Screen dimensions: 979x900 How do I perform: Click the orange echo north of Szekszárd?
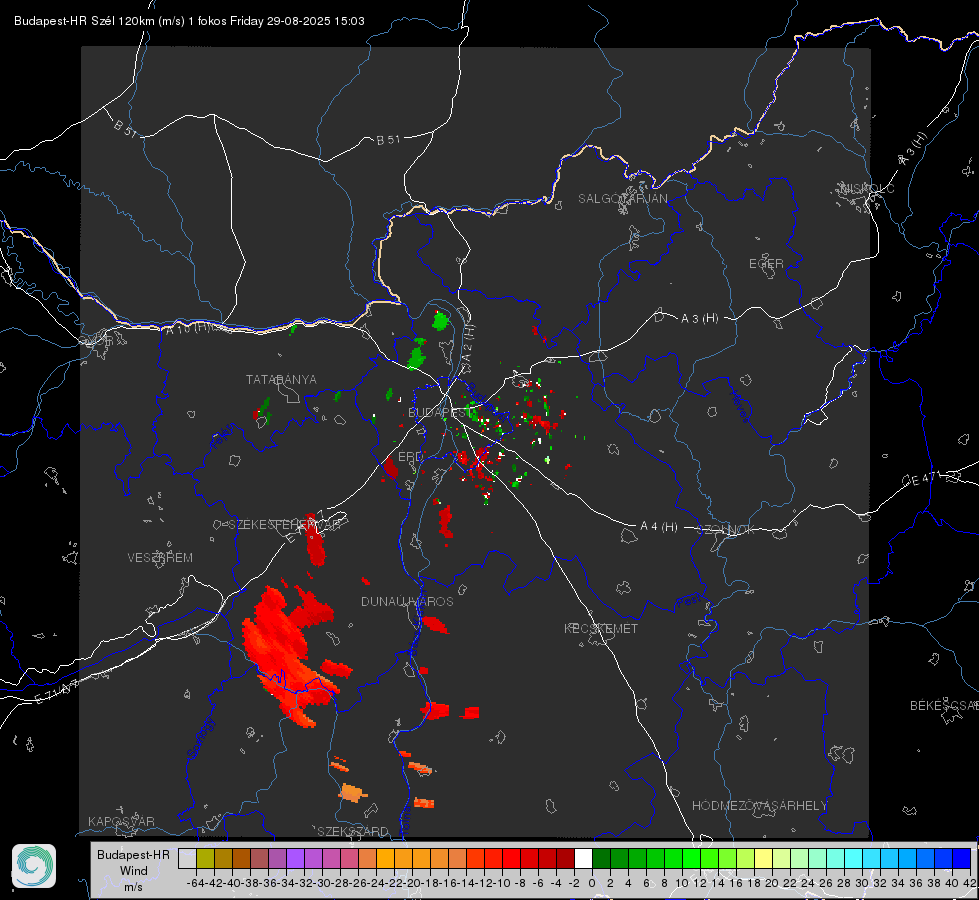pos(352,793)
